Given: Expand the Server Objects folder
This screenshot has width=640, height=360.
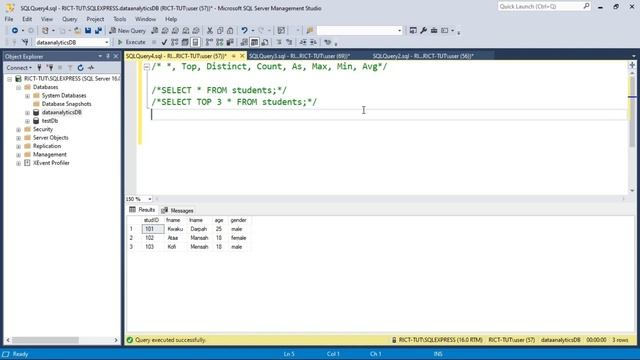Looking at the screenshot, I should (x=18, y=138).
